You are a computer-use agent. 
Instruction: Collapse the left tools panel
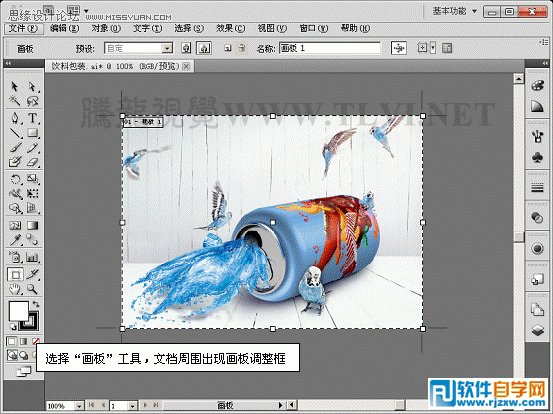pyautogui.click(x=8, y=63)
